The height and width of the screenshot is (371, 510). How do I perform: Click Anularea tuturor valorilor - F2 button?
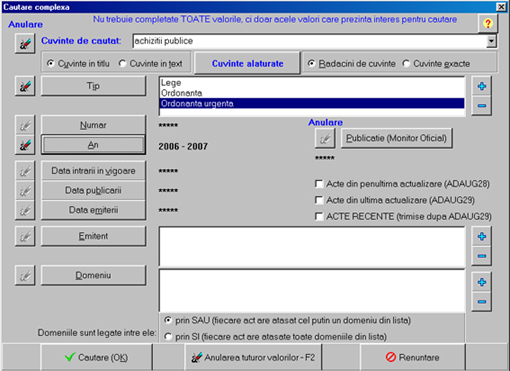[x=253, y=357]
